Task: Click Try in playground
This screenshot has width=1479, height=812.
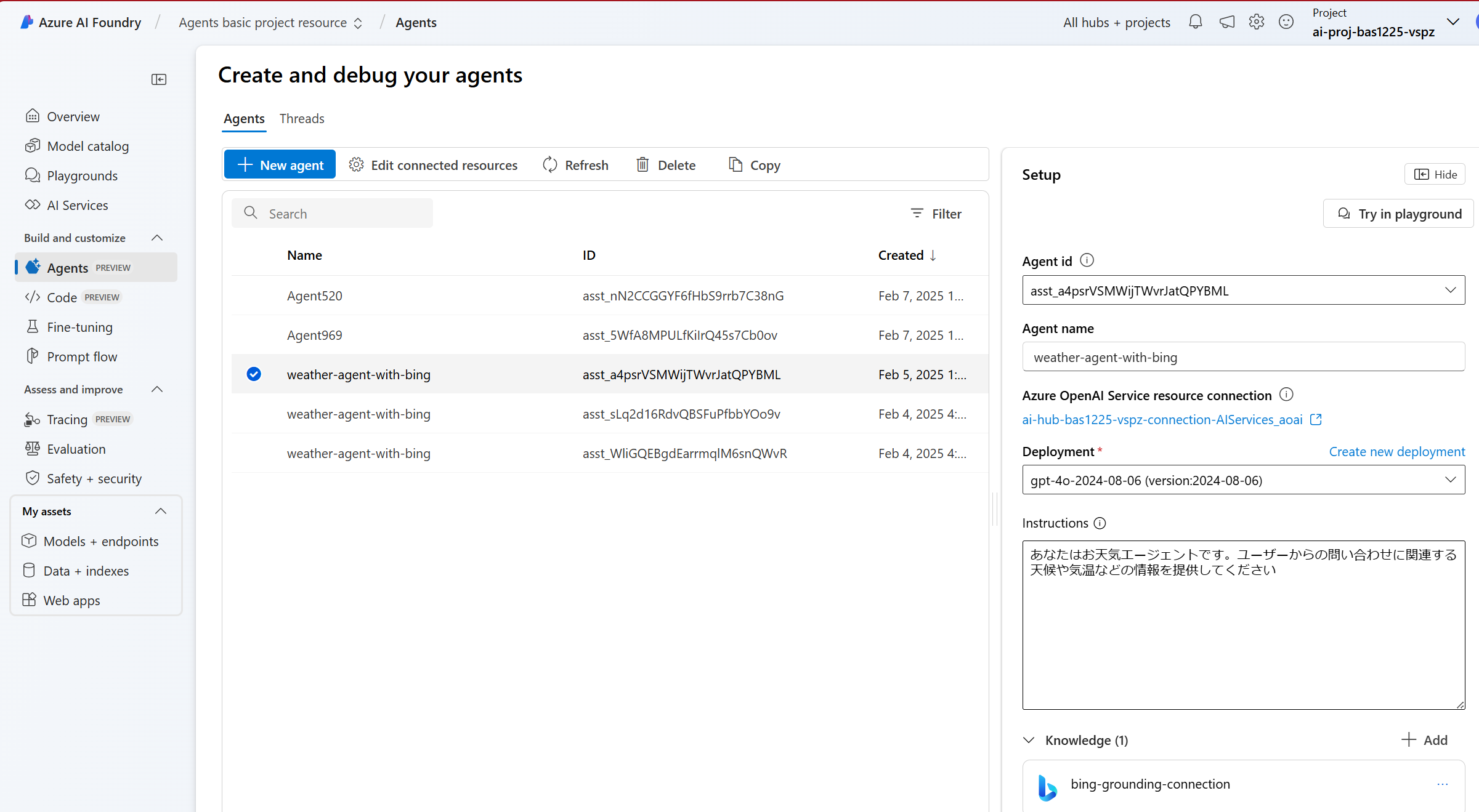Action: (x=1398, y=214)
